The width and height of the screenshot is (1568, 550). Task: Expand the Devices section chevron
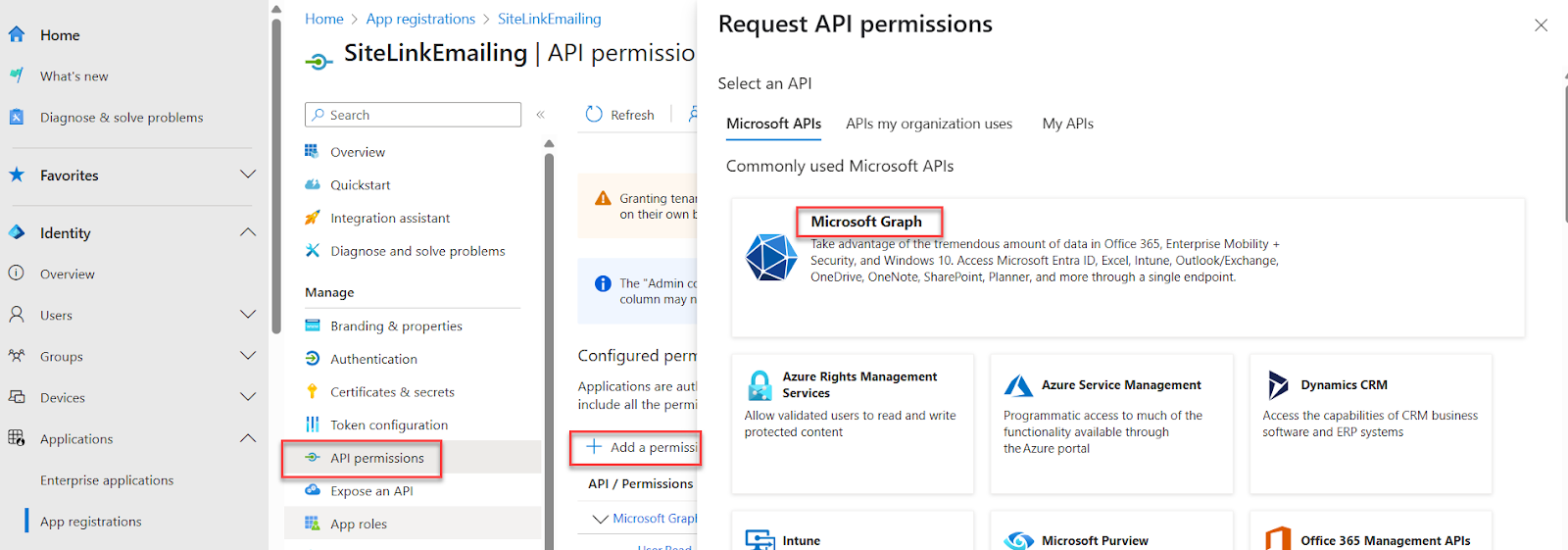(248, 397)
